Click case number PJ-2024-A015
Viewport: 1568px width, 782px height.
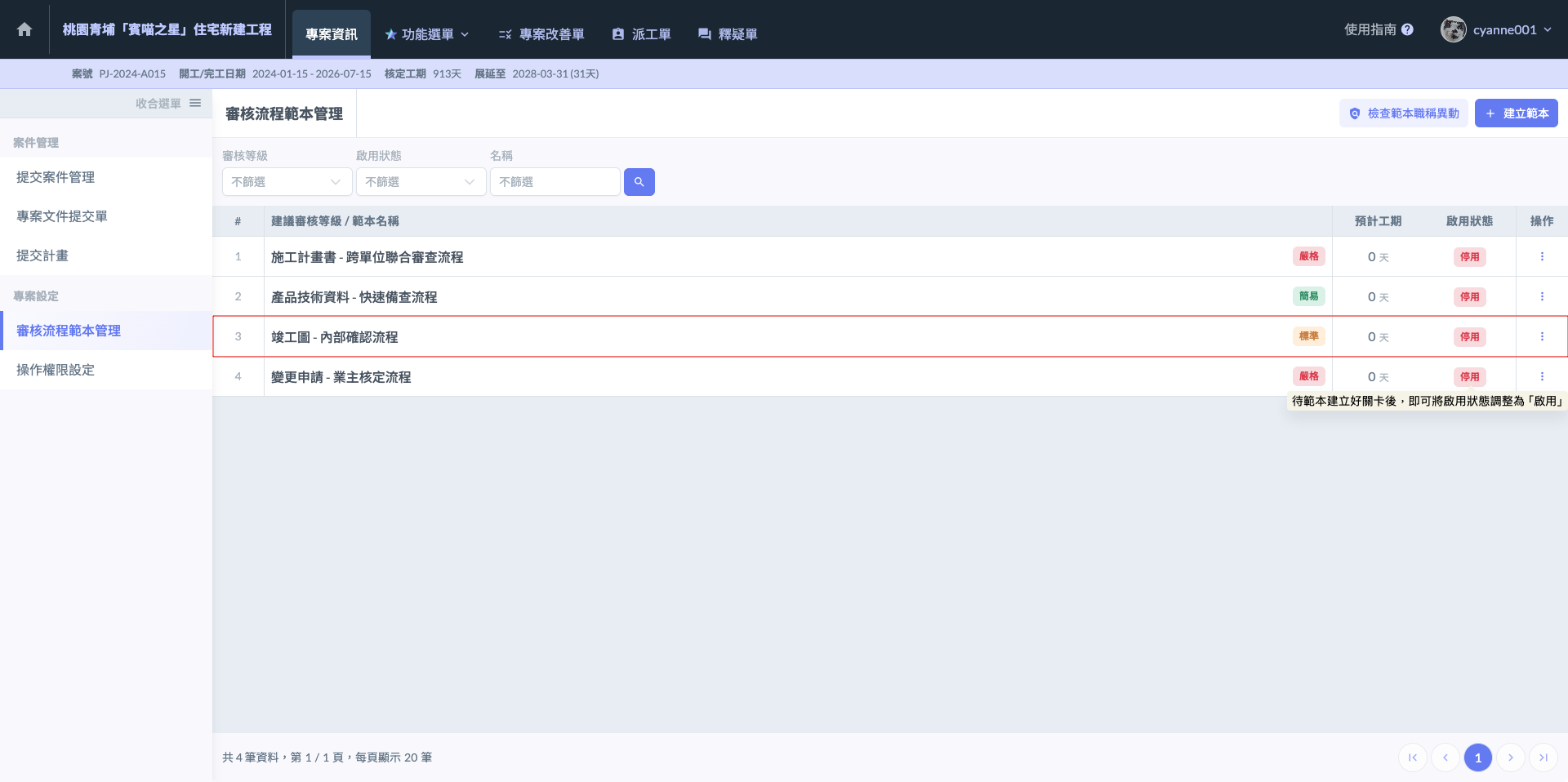tap(132, 73)
